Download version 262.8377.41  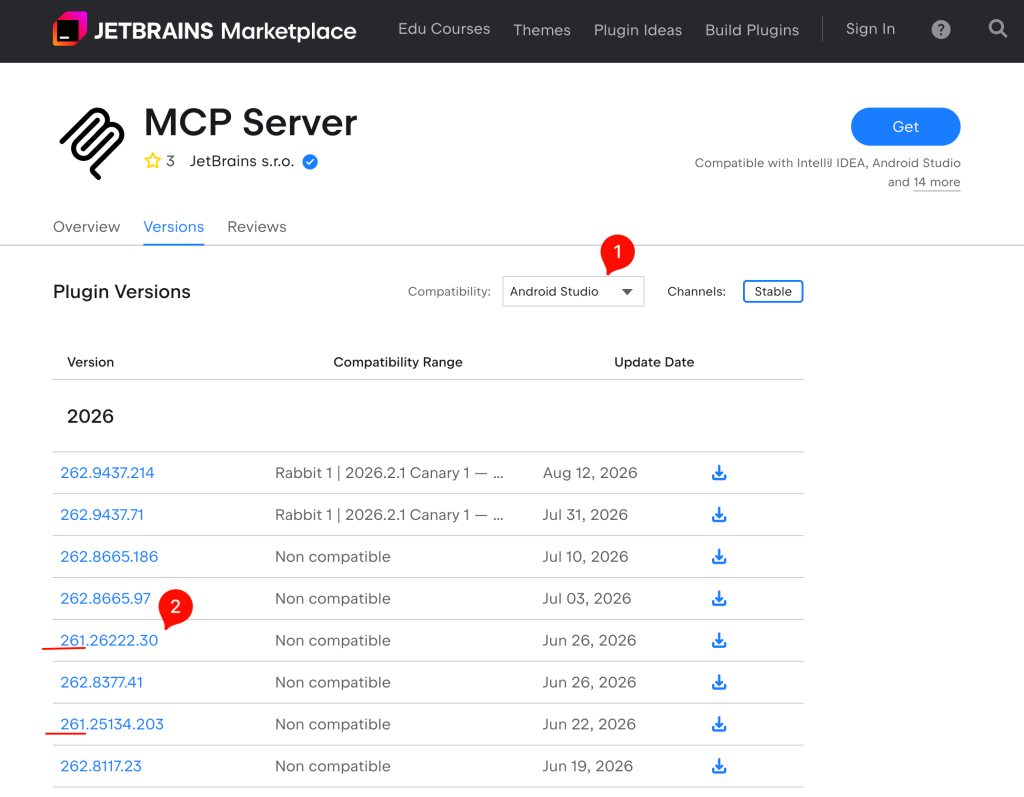[719, 682]
